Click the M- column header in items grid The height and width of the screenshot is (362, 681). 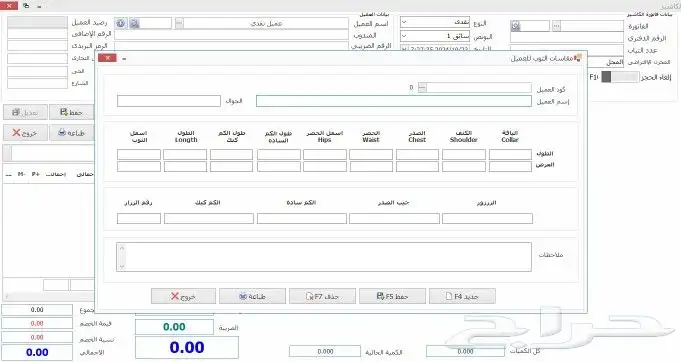coord(22,174)
